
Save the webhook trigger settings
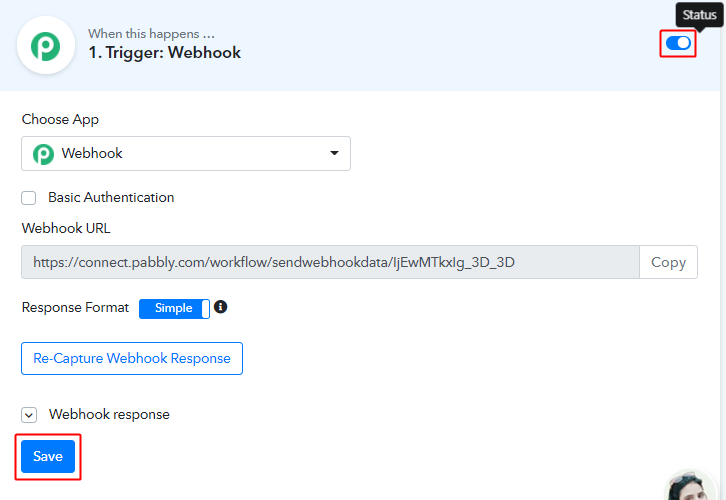tap(48, 456)
